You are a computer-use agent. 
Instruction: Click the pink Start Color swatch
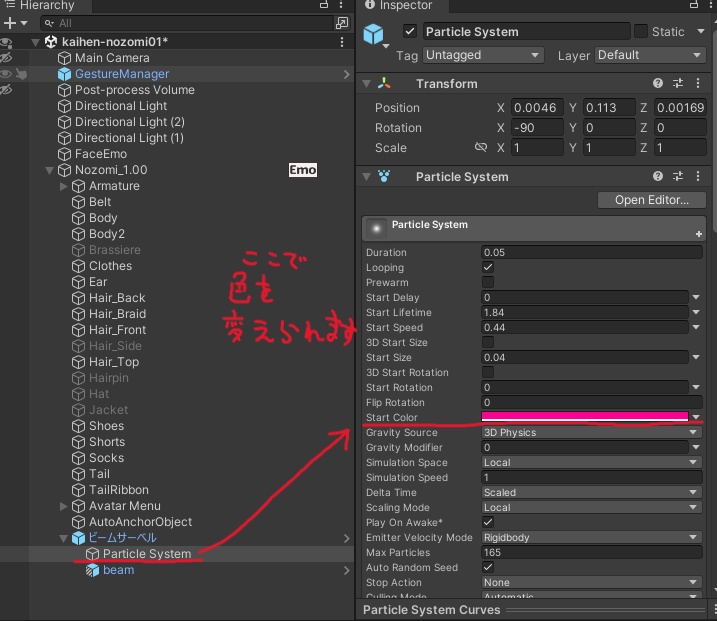(x=584, y=417)
